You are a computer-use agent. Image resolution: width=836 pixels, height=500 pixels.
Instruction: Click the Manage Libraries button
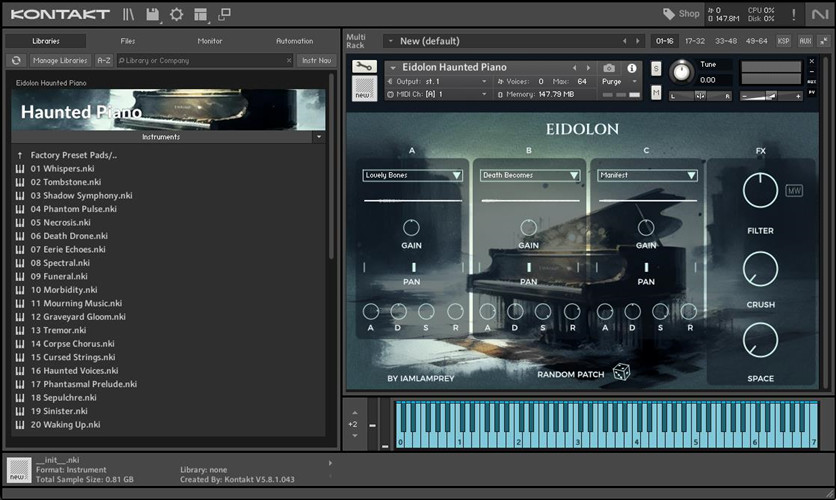[x=60, y=61]
